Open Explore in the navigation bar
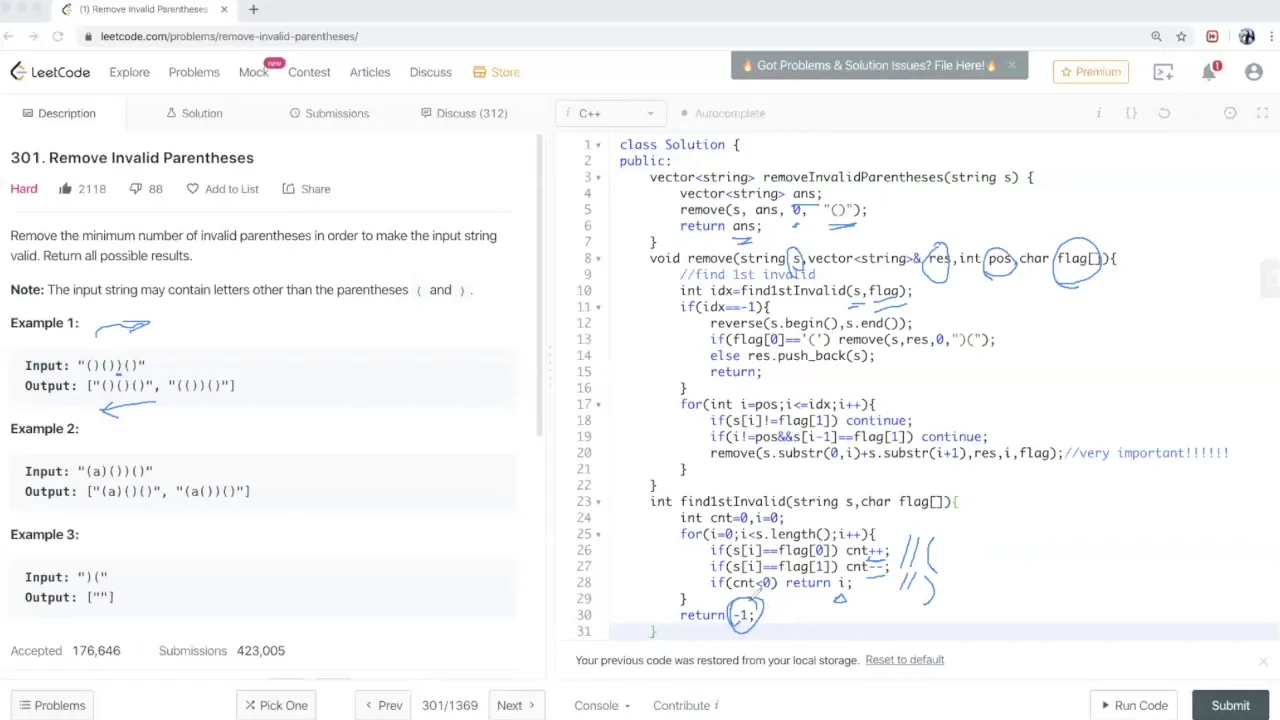 (129, 72)
